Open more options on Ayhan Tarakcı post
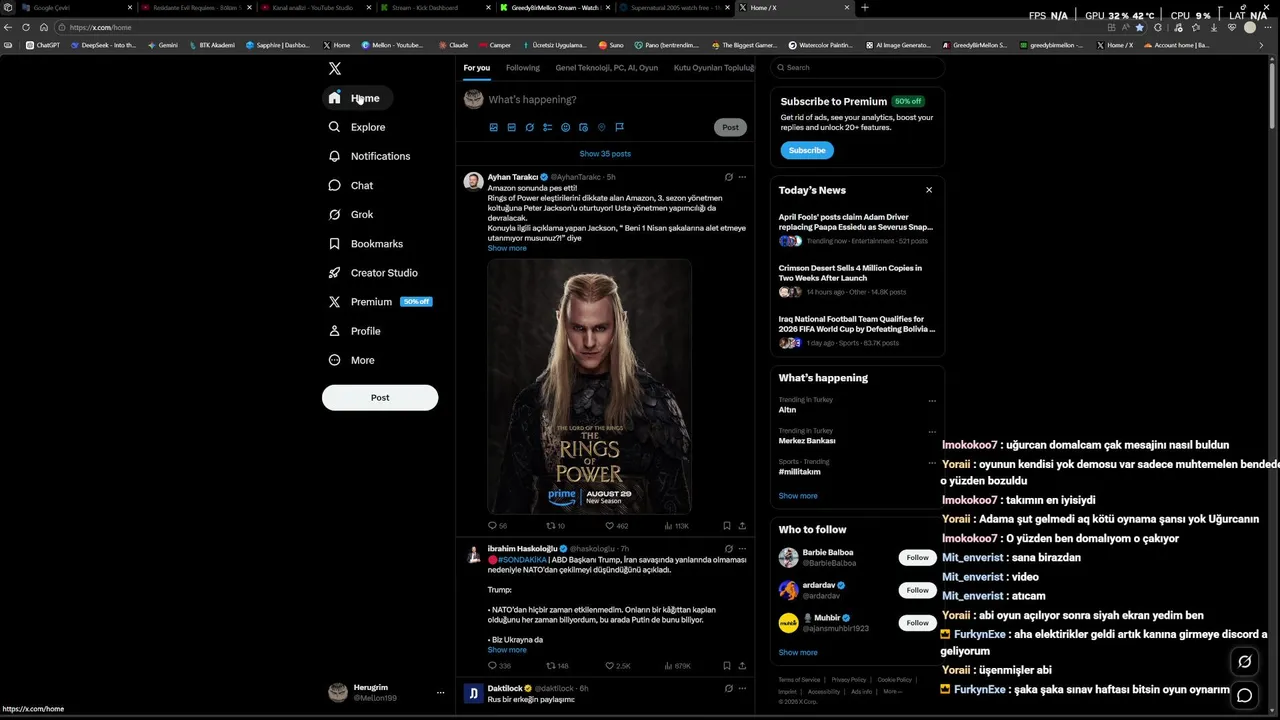 tap(742, 177)
